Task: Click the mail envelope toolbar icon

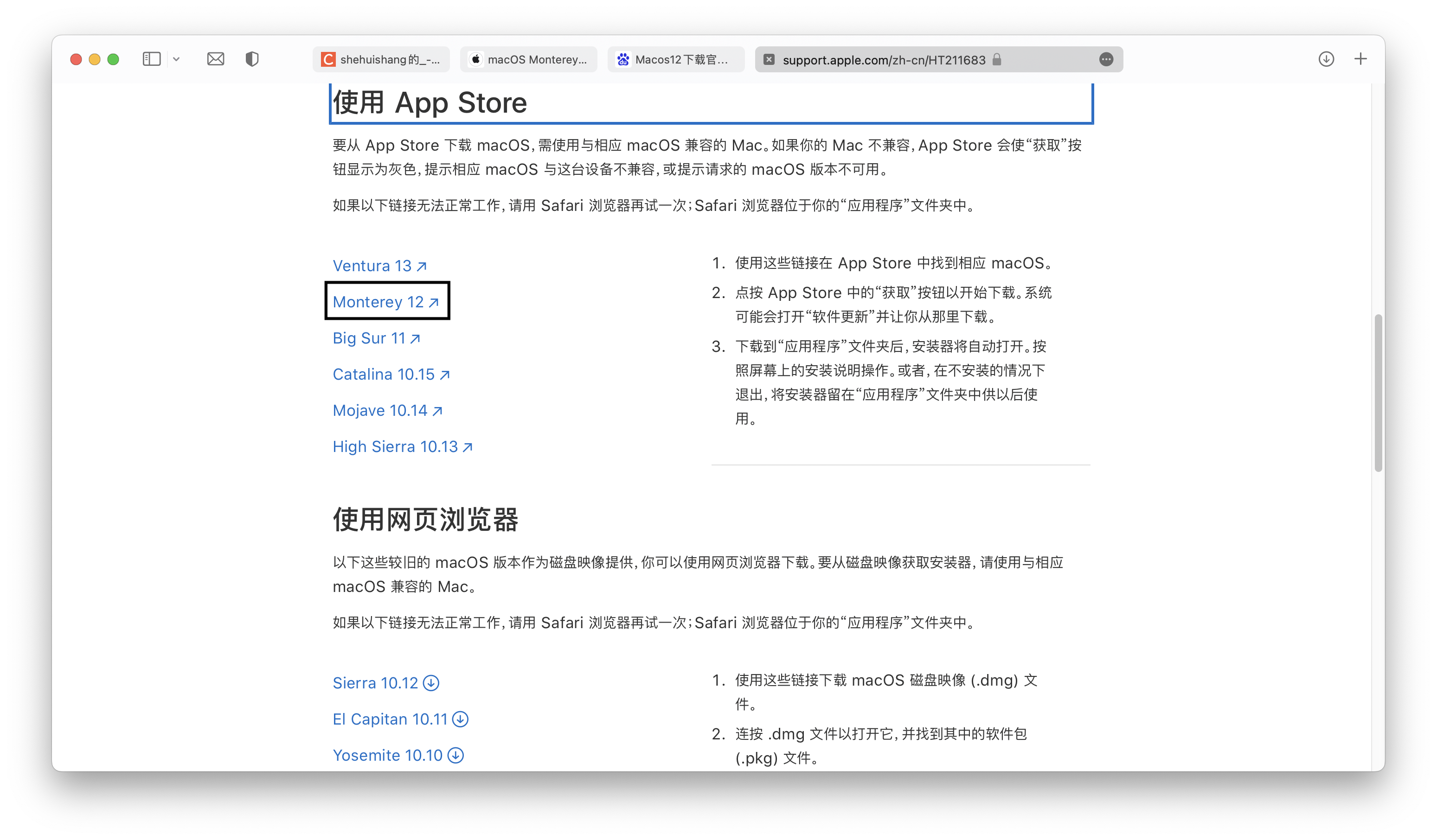Action: point(216,59)
